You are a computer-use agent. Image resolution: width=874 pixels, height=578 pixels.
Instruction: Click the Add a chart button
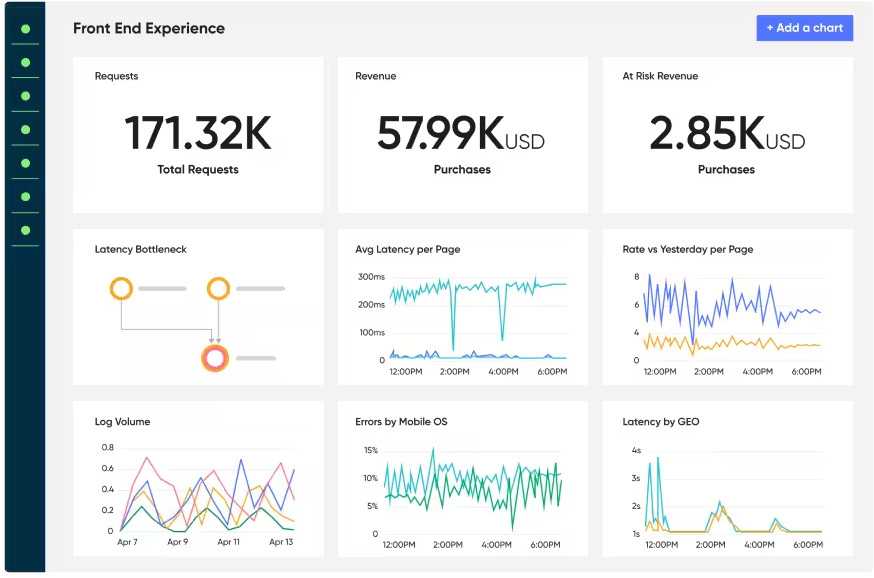point(804,28)
